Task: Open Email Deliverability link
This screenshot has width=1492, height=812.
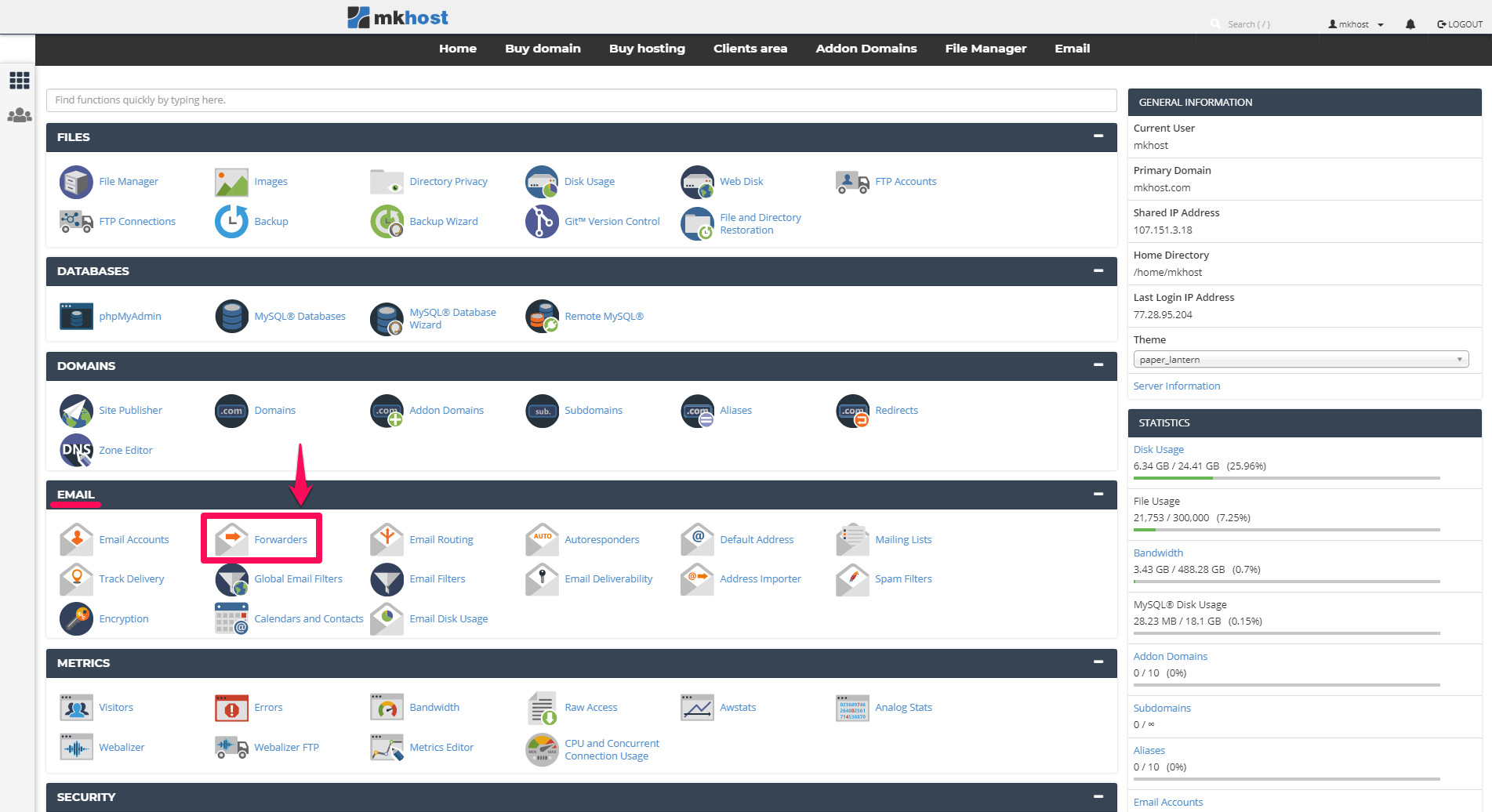Action: pos(608,579)
